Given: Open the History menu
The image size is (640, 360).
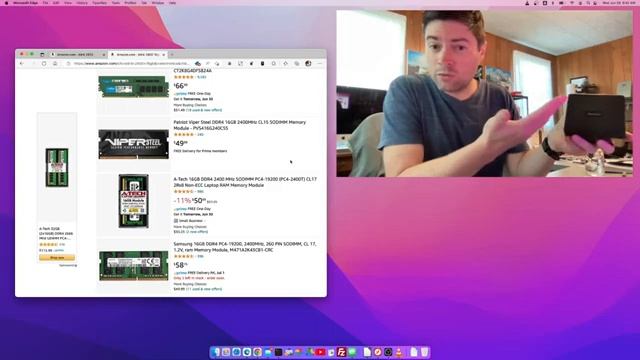Looking at the screenshot, I should click(82, 3).
